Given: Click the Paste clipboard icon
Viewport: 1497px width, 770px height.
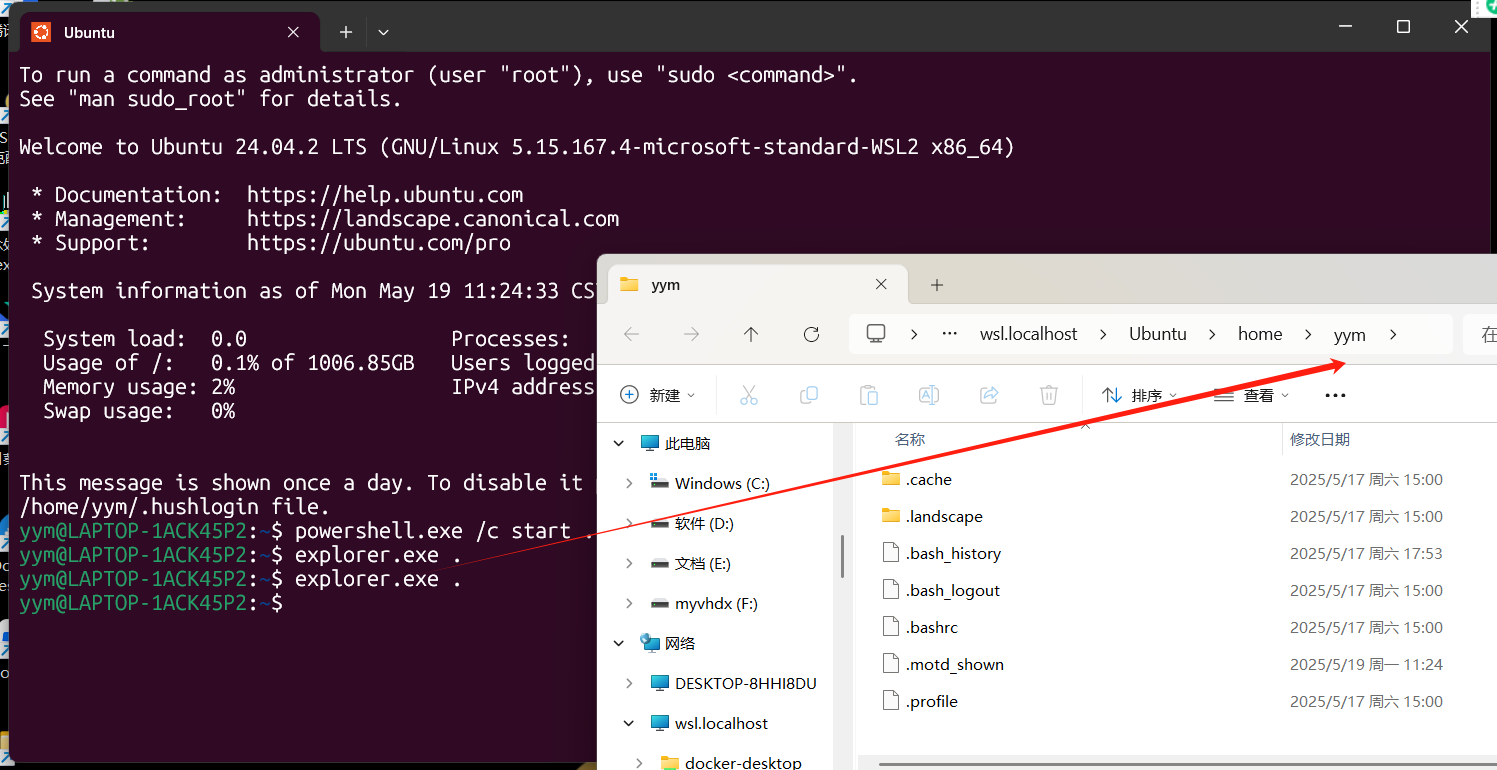Looking at the screenshot, I should tap(869, 395).
